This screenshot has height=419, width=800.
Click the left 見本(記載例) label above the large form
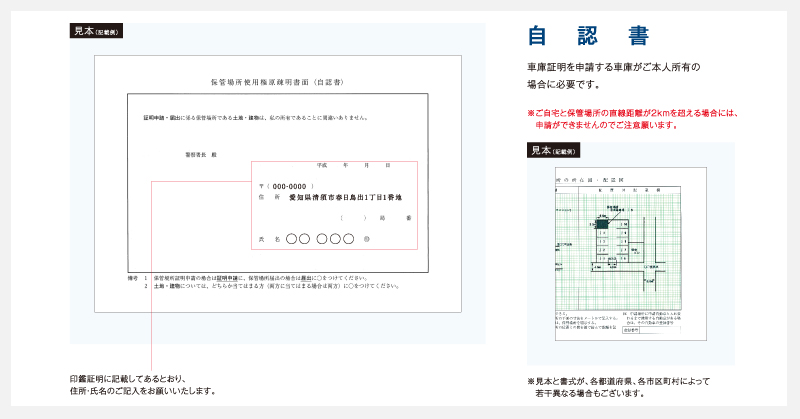96,31
